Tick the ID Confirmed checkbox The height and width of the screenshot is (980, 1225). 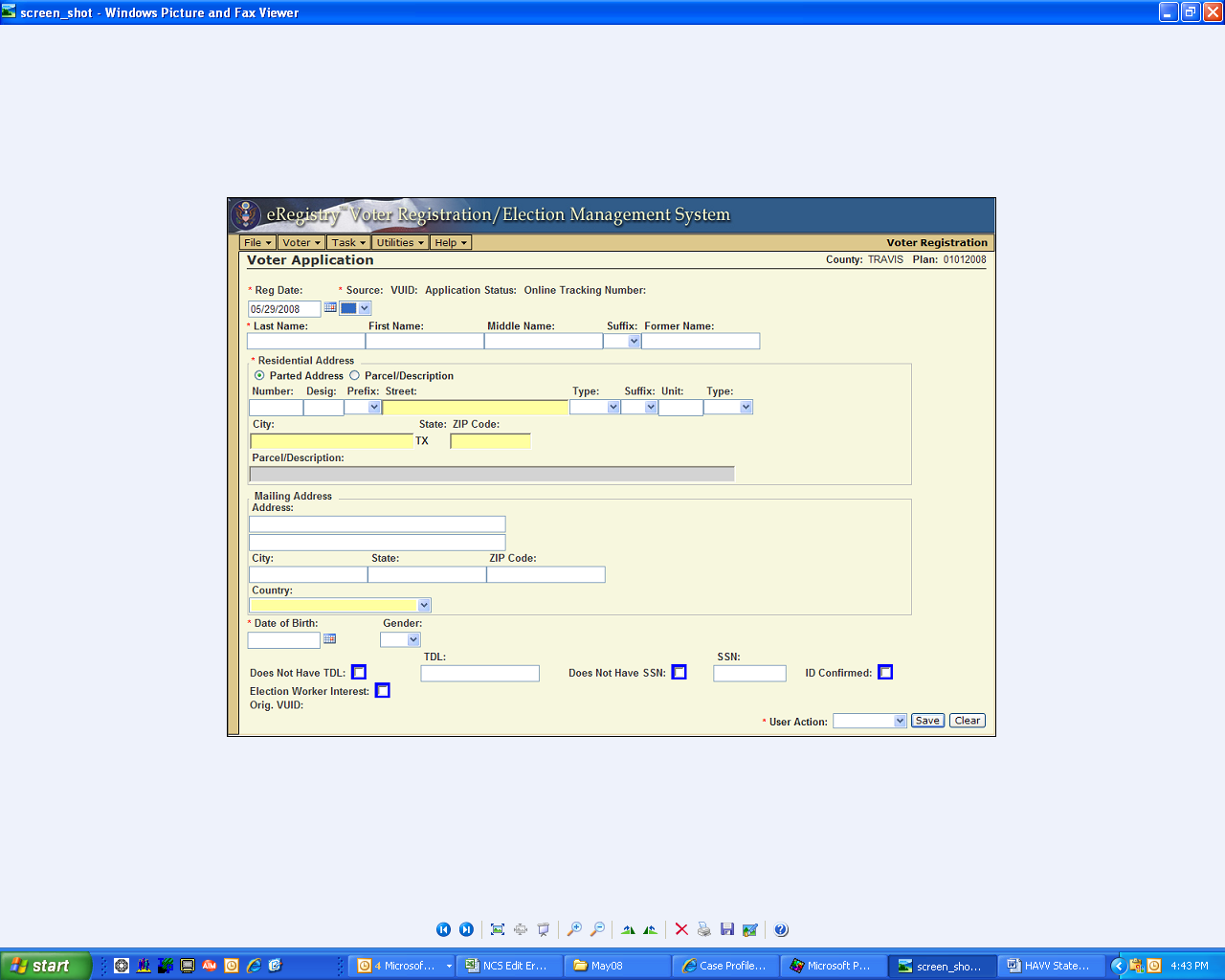(886, 672)
